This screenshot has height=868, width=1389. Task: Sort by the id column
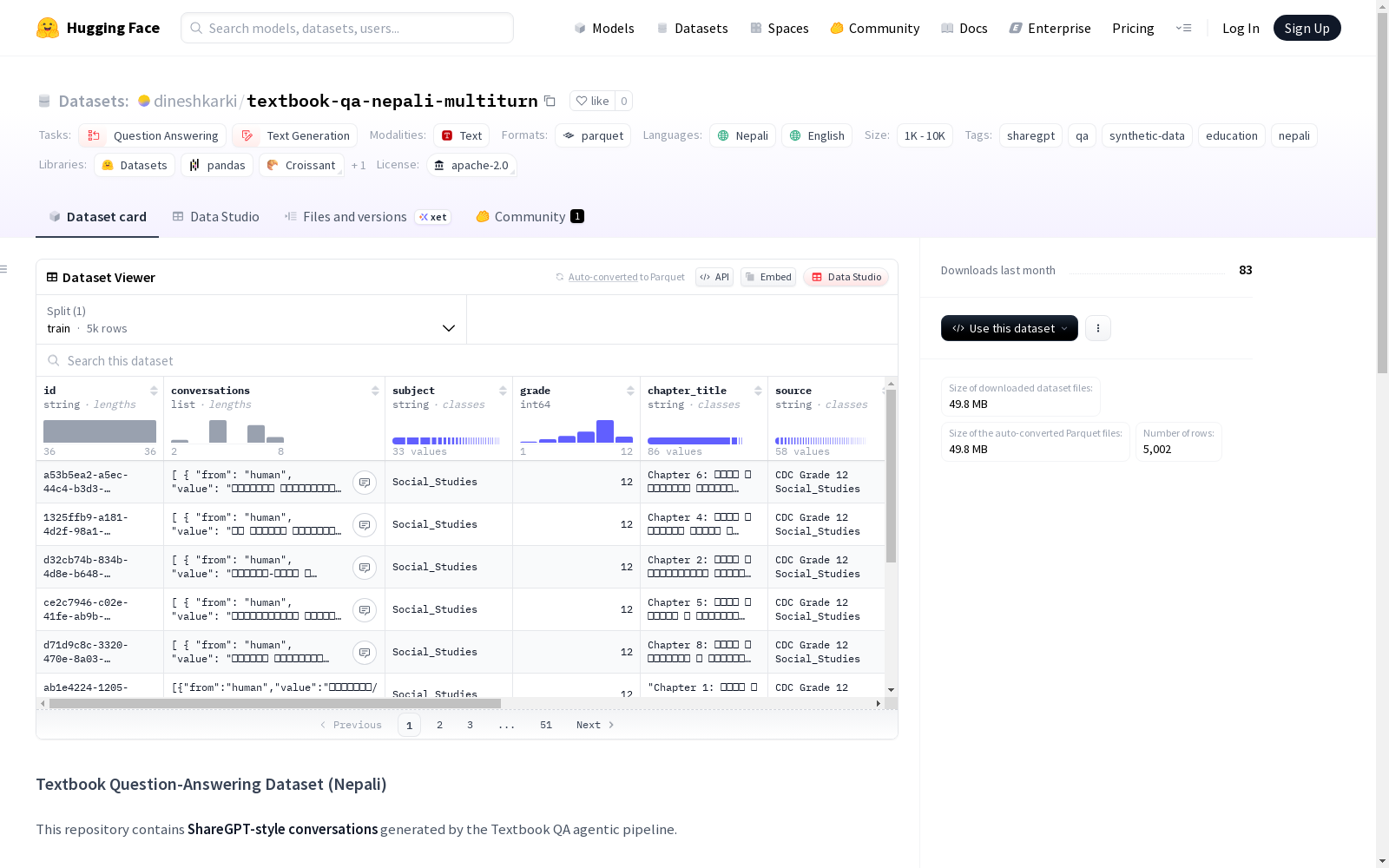[154, 391]
